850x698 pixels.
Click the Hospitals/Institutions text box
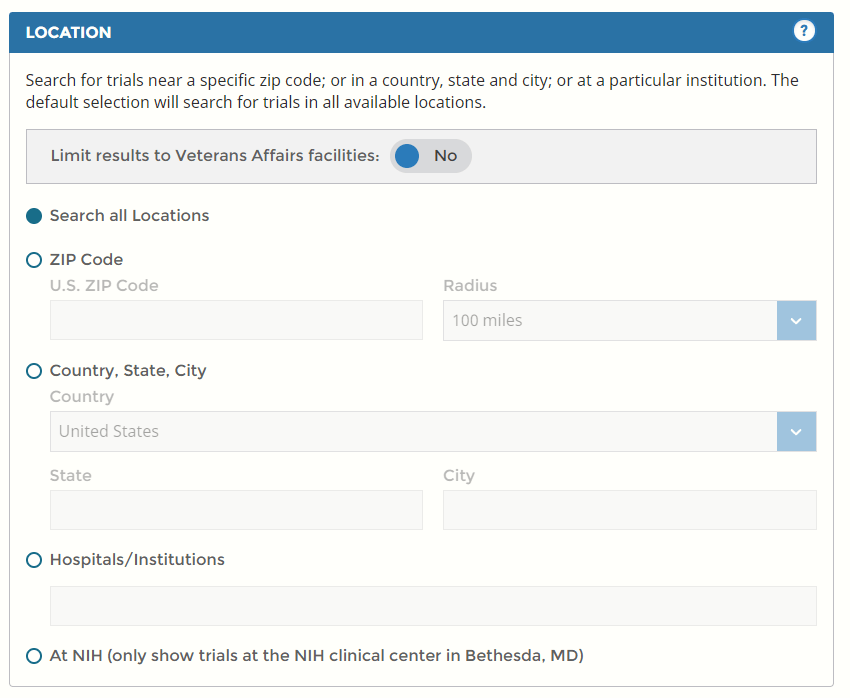[433, 606]
